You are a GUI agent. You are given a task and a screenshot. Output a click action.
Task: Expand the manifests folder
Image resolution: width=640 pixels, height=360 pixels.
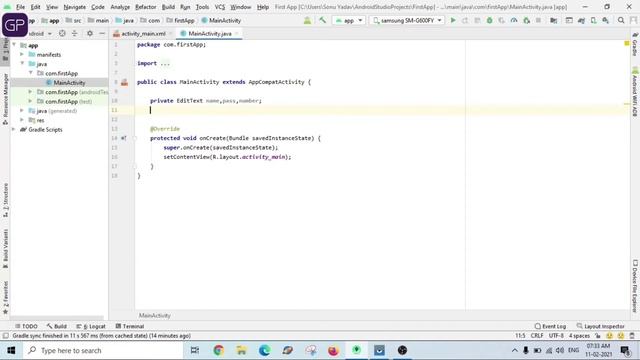pyautogui.click(x=22, y=54)
